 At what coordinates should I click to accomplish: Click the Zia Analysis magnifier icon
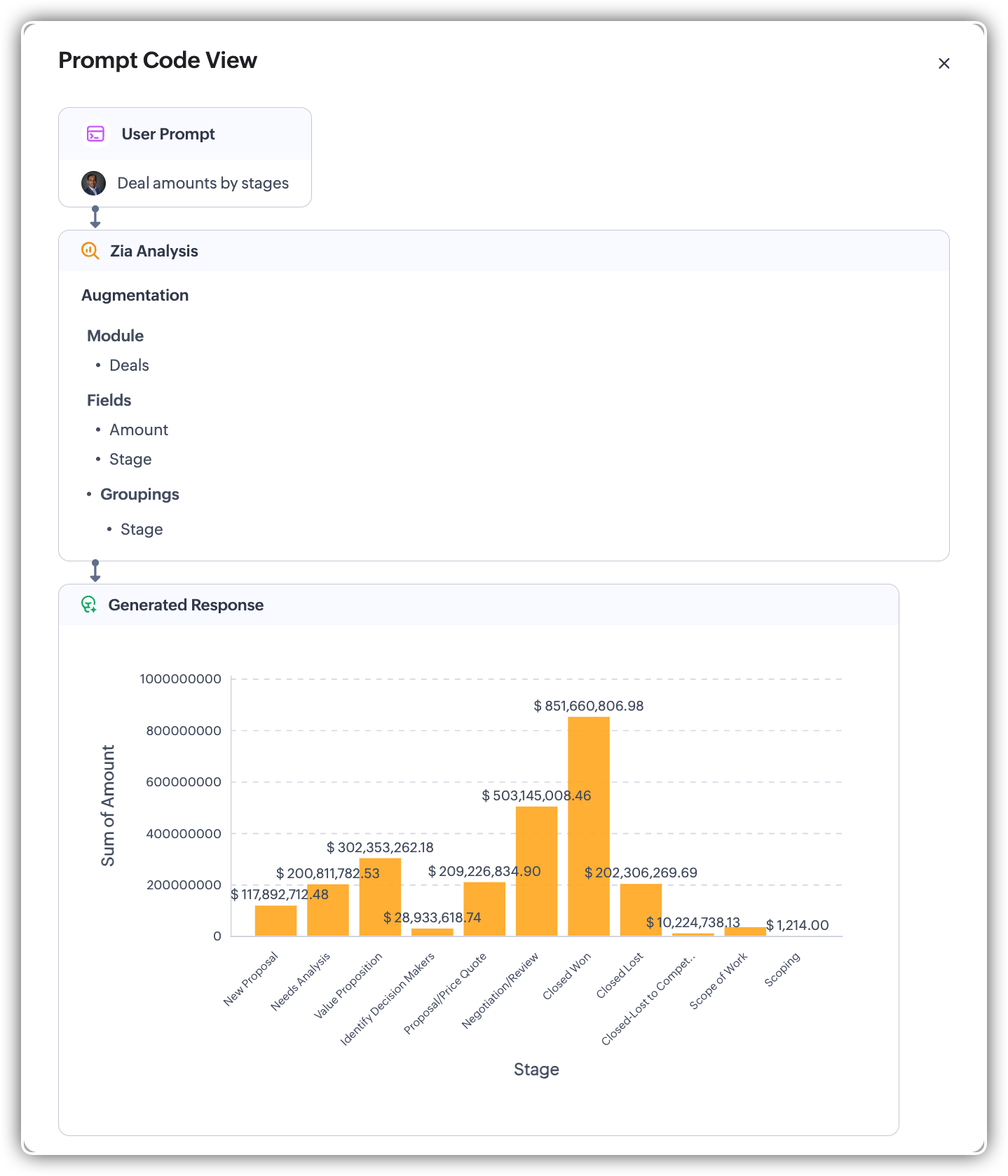(x=90, y=251)
